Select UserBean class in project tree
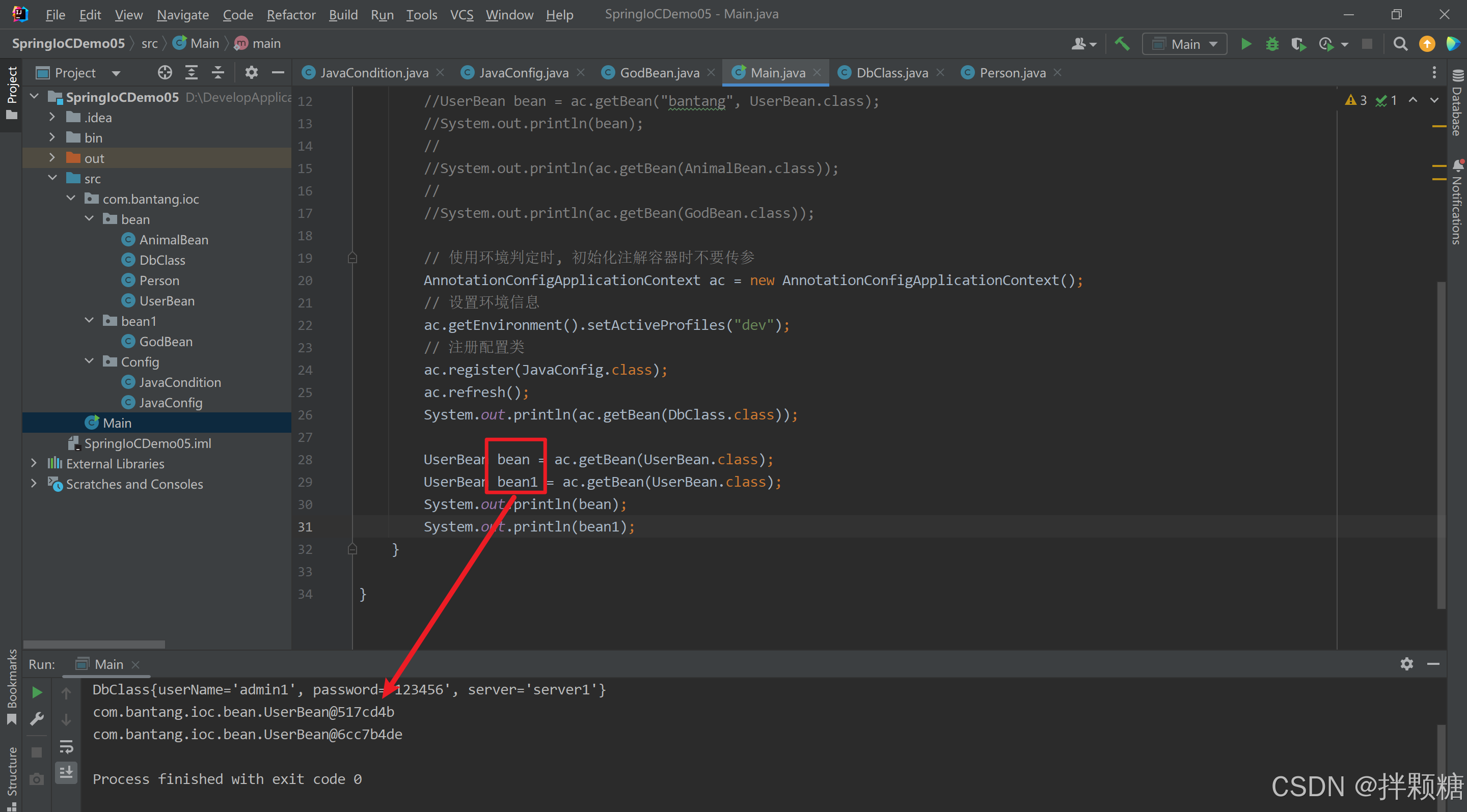 (166, 300)
